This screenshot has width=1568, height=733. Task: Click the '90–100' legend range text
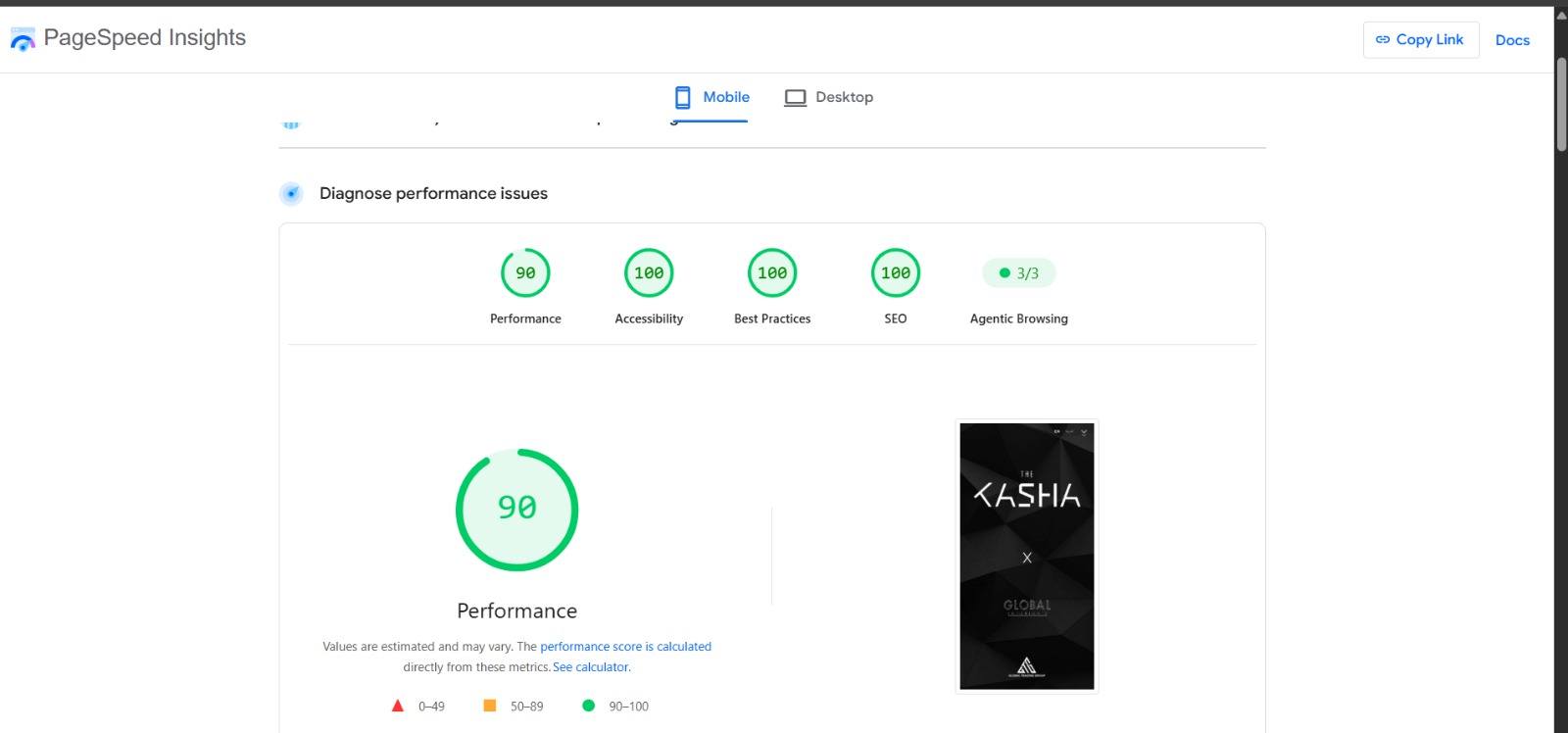[629, 707]
